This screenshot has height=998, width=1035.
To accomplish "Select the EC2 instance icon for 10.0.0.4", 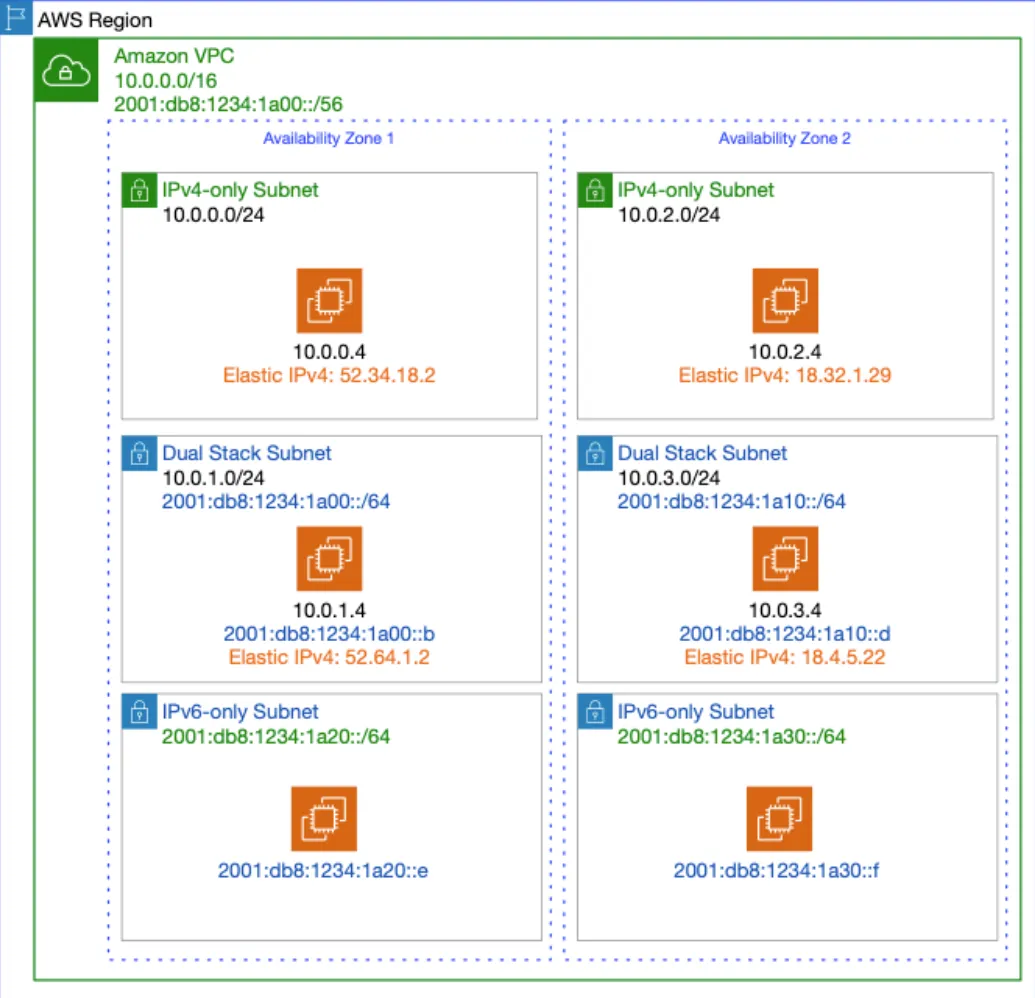I will 329,300.
